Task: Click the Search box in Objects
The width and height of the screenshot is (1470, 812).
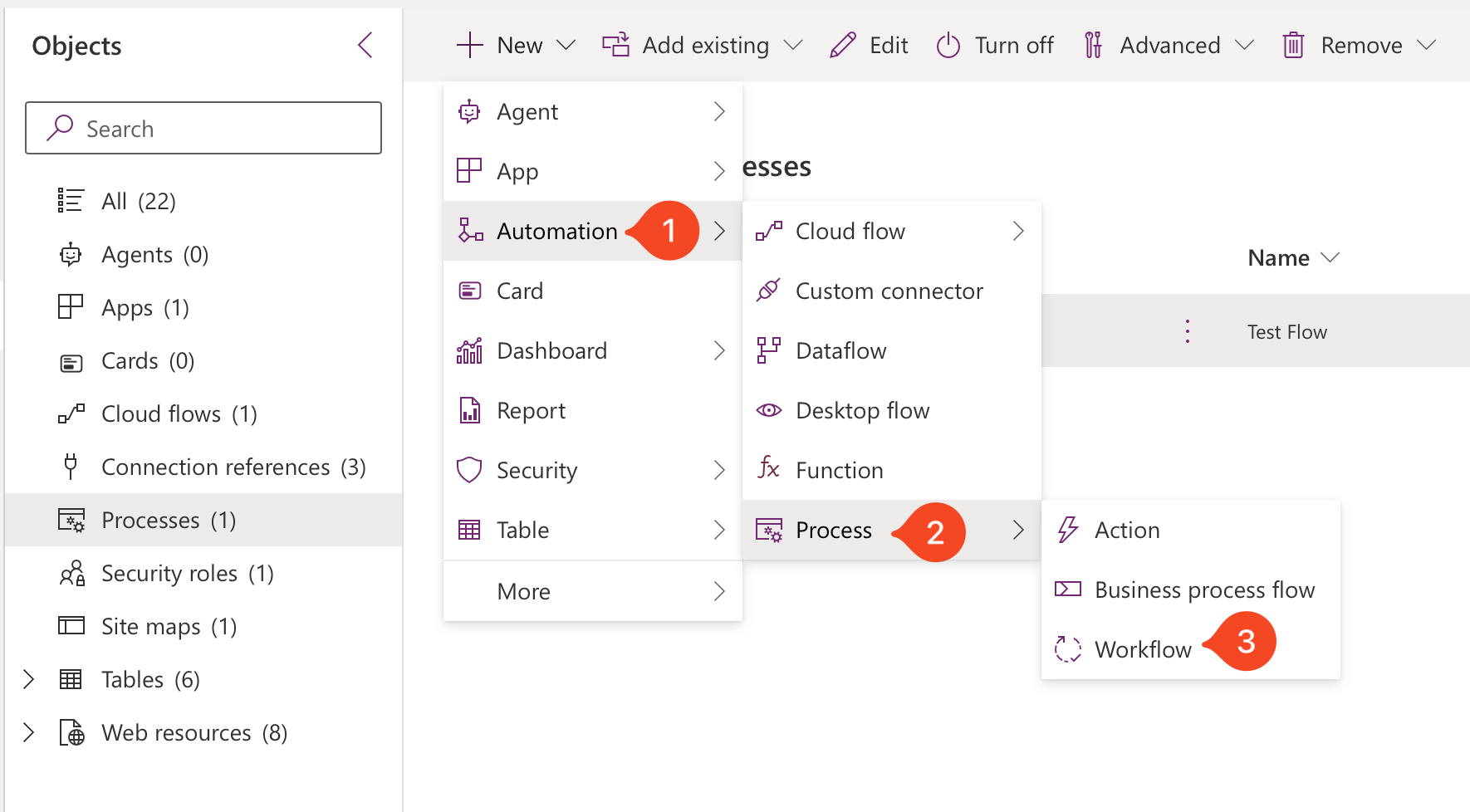Action: pos(203,128)
